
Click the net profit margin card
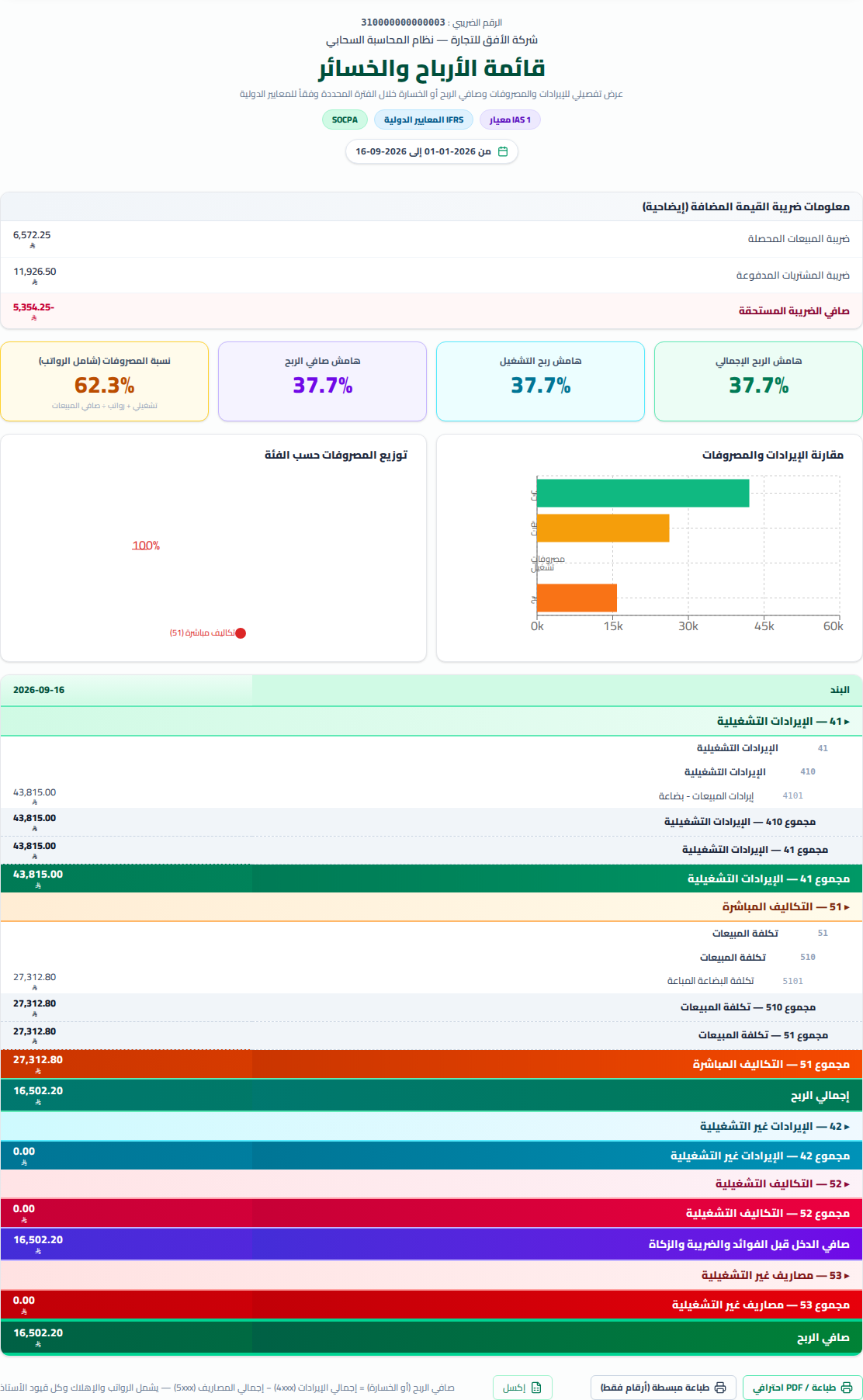point(322,381)
